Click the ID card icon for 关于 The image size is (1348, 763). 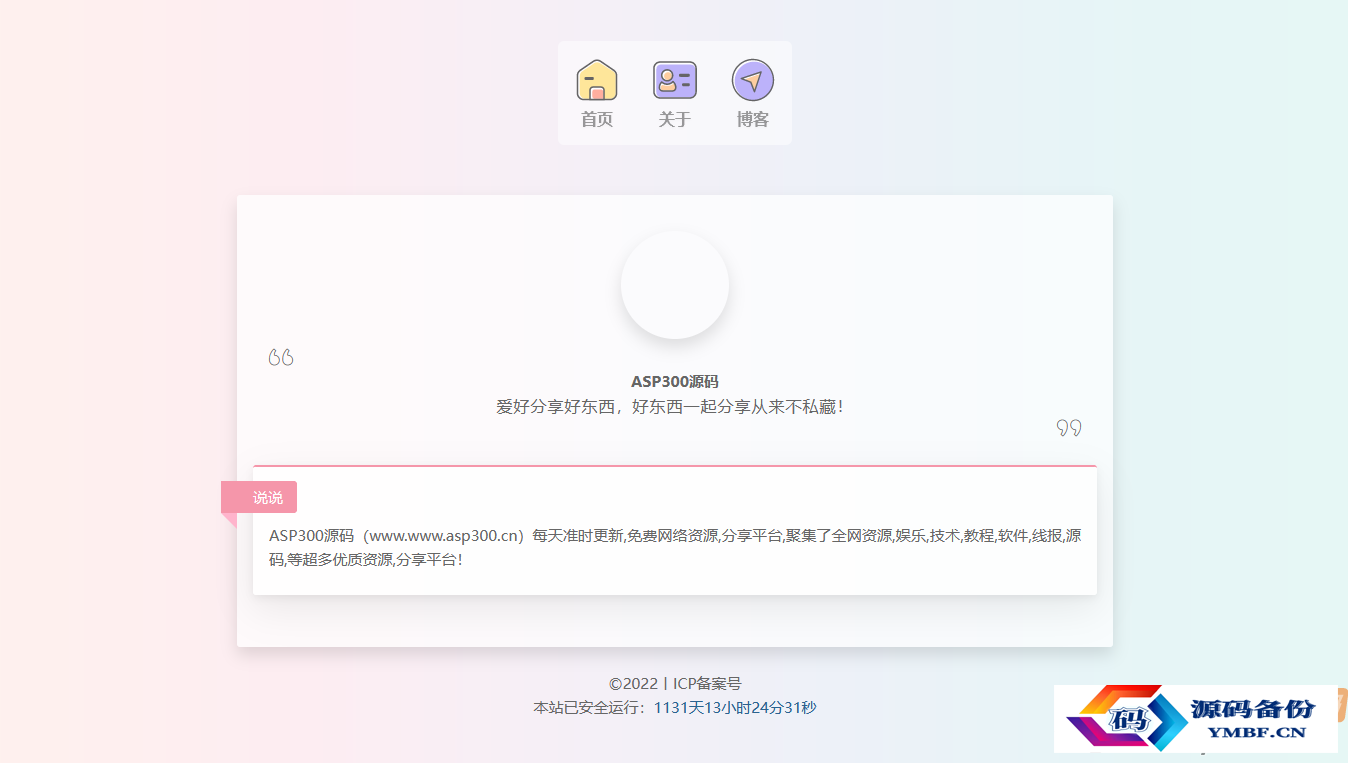(x=675, y=80)
